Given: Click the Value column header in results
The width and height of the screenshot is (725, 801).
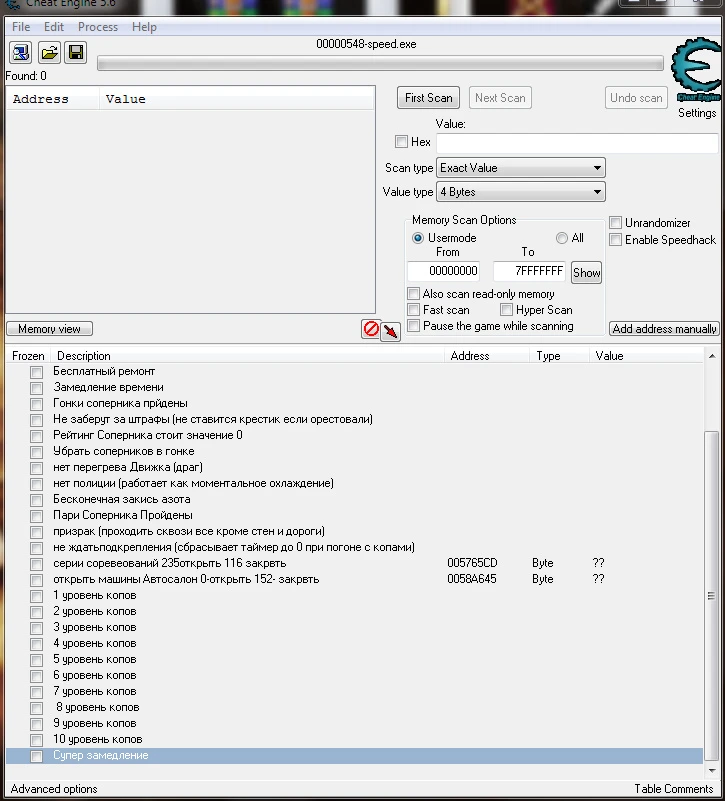Looking at the screenshot, I should (x=237, y=99).
